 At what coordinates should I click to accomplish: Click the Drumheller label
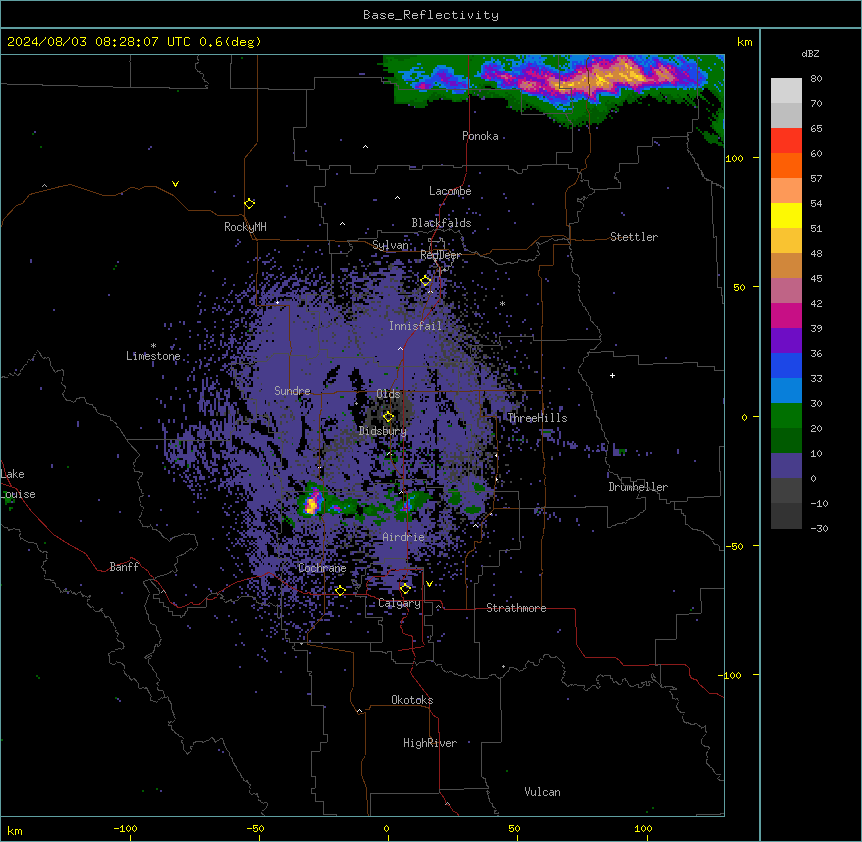coord(638,487)
